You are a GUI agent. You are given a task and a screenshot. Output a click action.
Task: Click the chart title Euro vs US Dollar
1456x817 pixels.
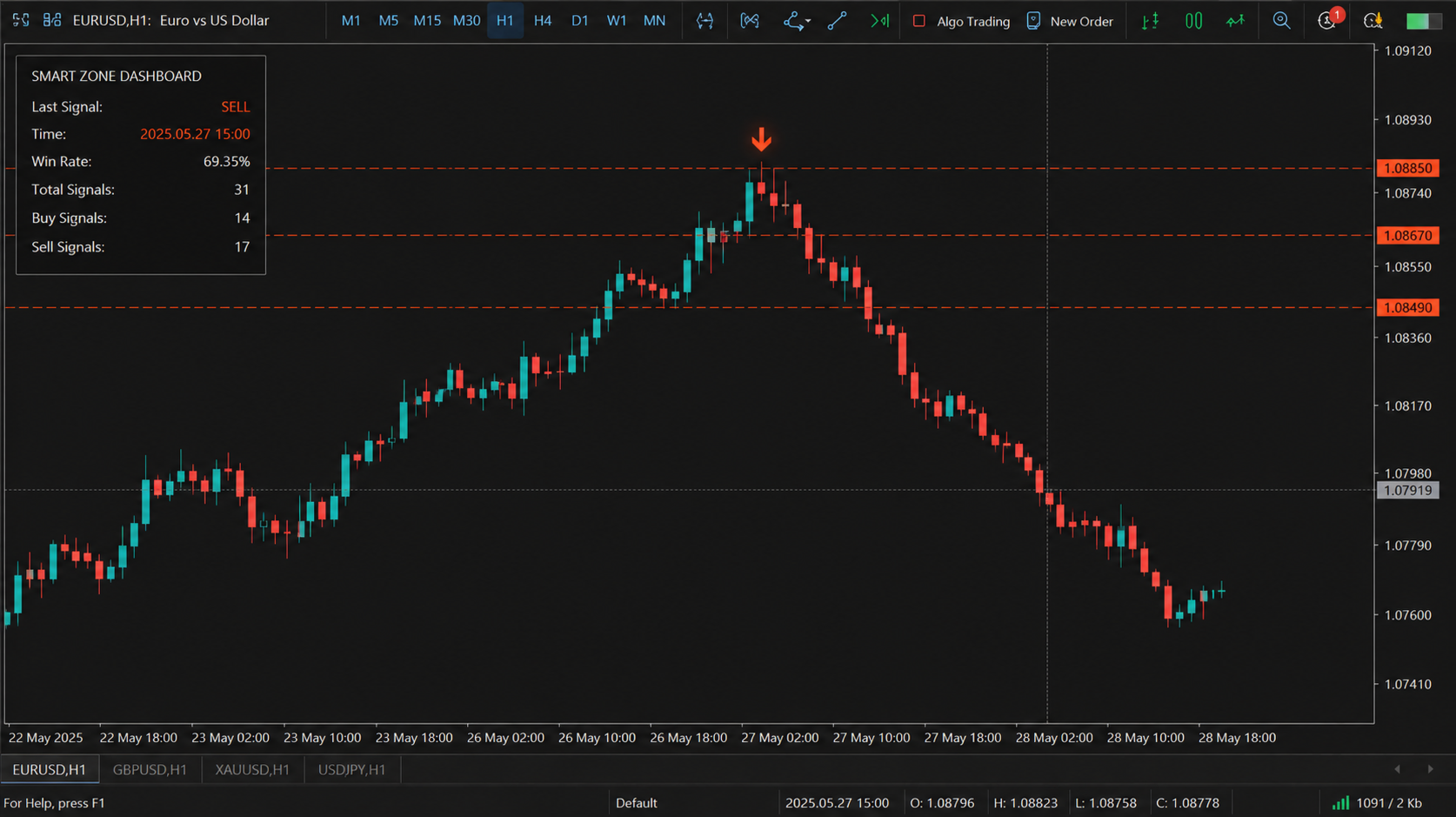click(214, 20)
